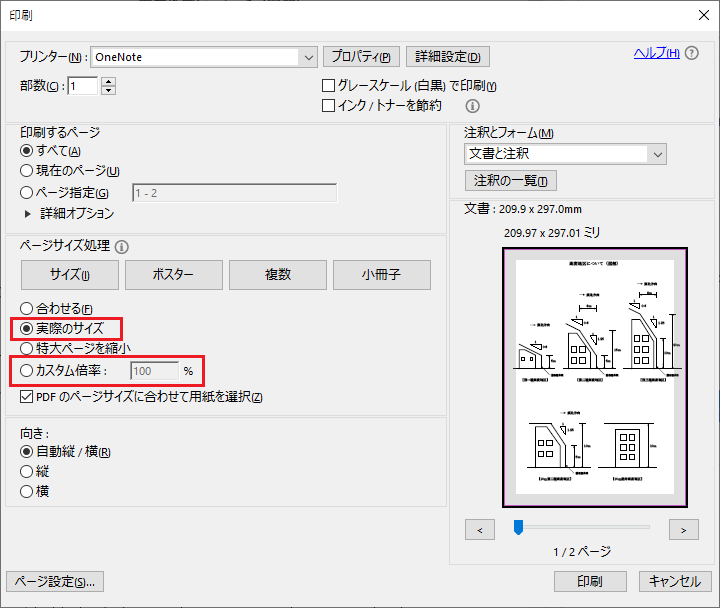720x608 pixels.
Task: Click the help question mark icon
Action: point(692,53)
